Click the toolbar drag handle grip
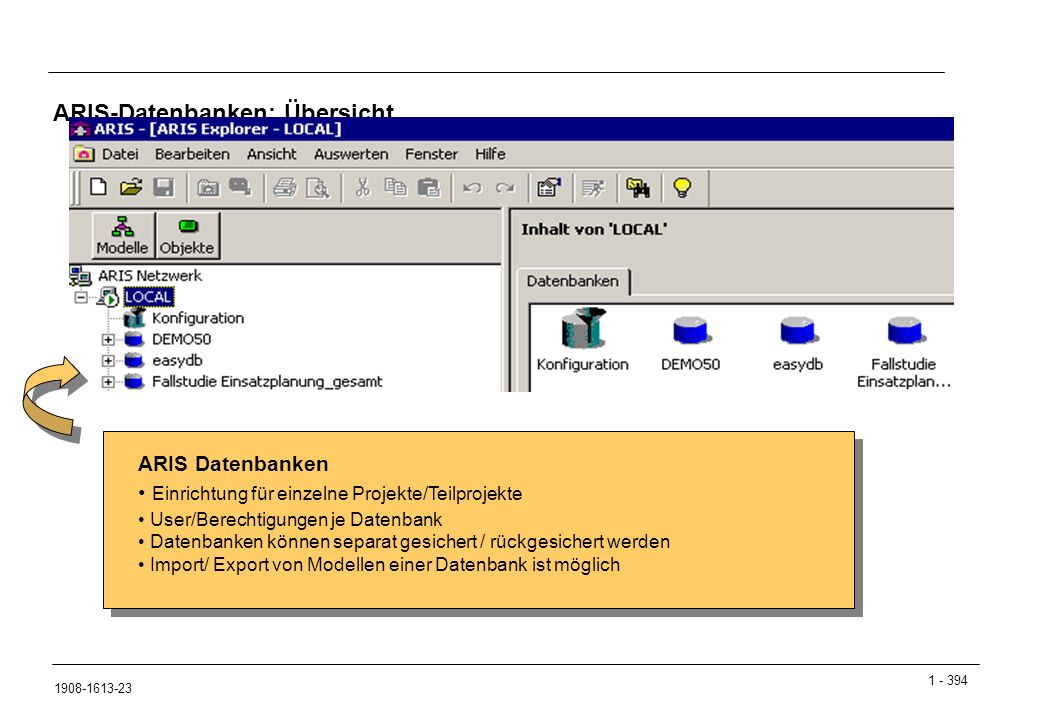The height and width of the screenshot is (720, 1040). 75,188
